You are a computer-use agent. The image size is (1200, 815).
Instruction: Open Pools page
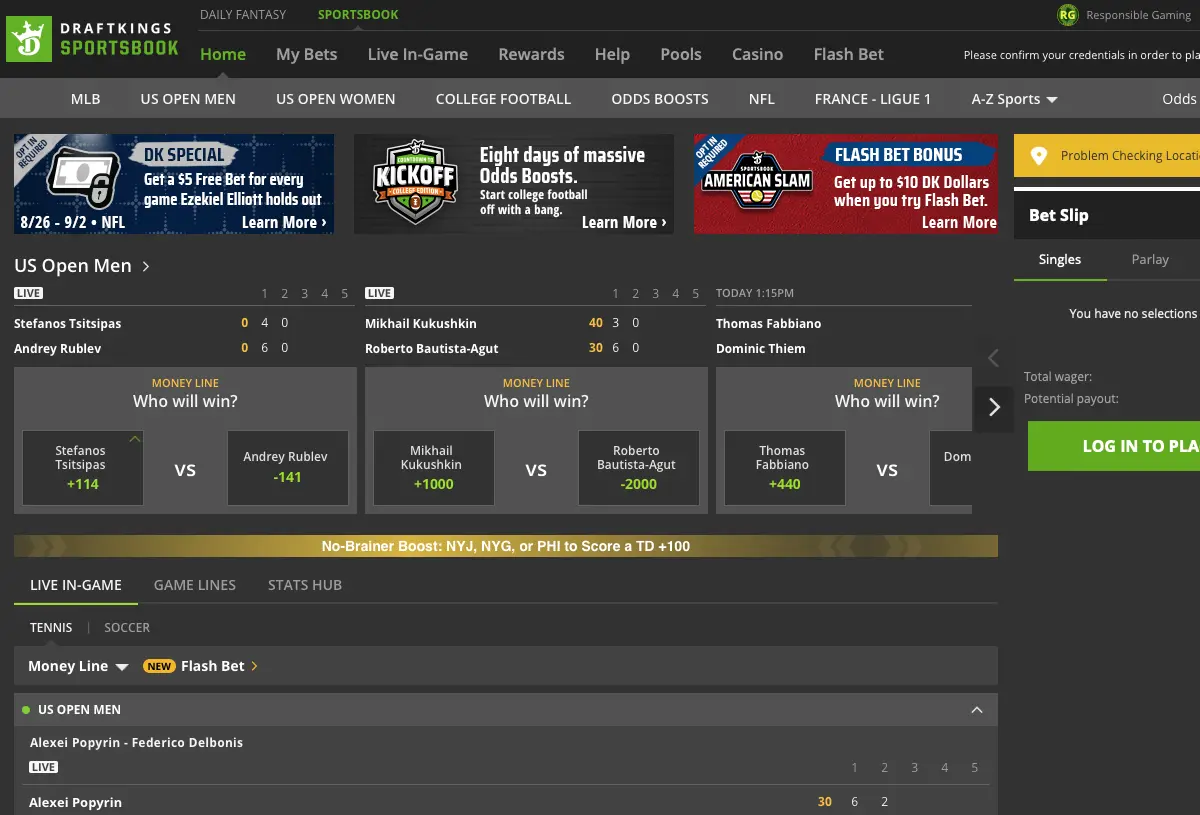681,54
